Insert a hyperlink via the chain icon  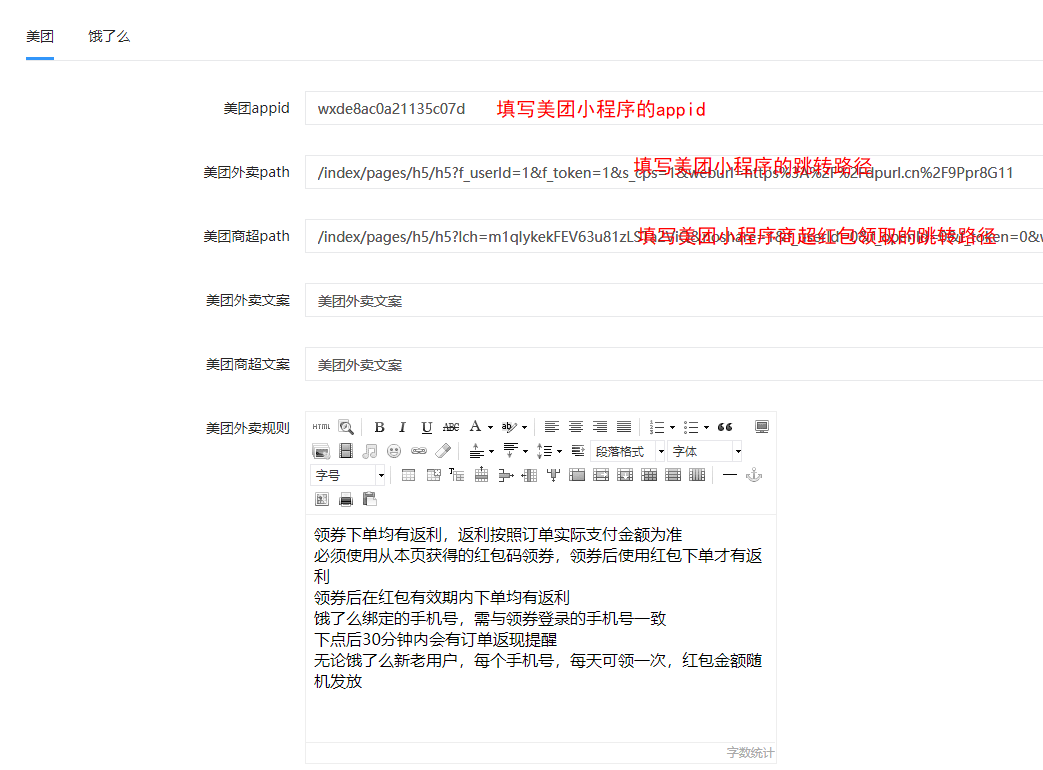(x=418, y=451)
